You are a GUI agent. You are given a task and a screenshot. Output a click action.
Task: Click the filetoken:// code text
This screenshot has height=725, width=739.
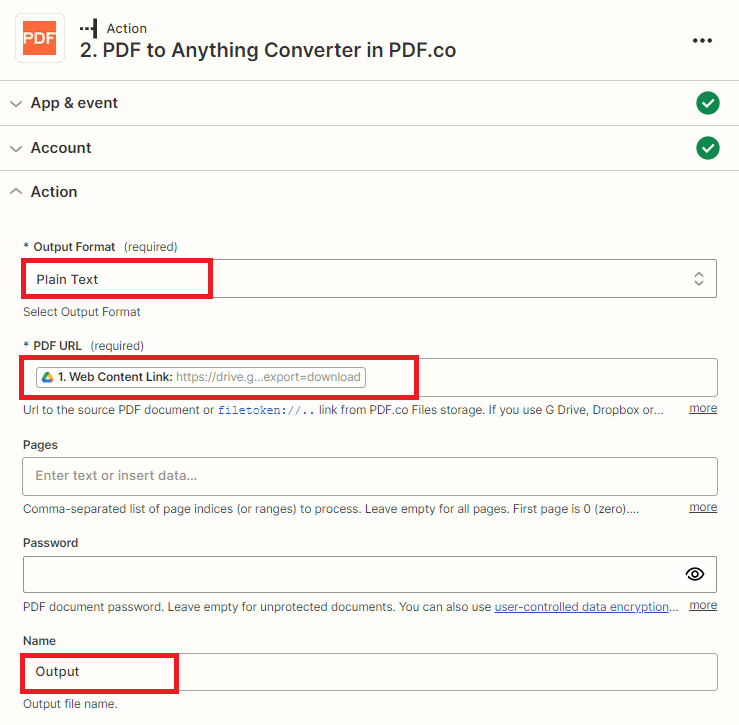coord(266,410)
